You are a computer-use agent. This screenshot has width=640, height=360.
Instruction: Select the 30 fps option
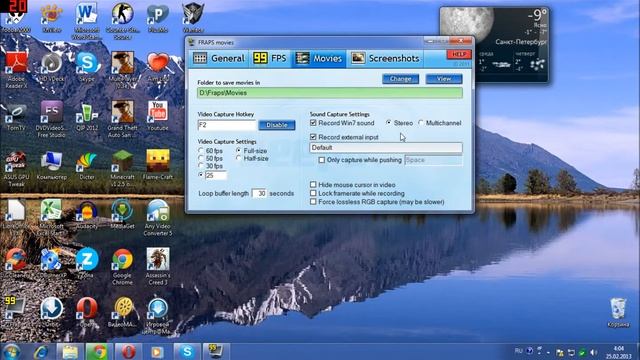(201, 166)
